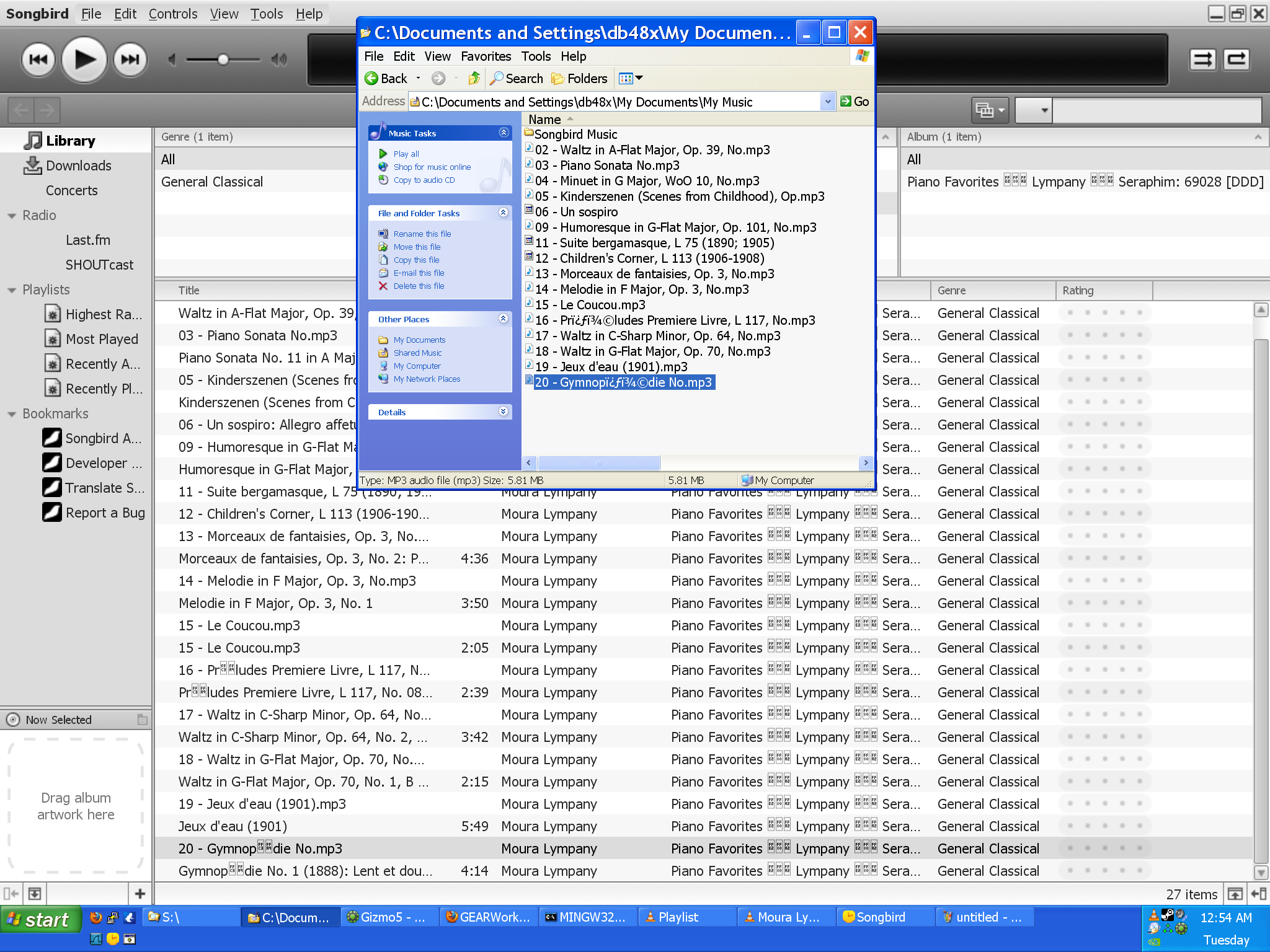Open Explorer File menu
The image size is (1270, 952).
[373, 56]
